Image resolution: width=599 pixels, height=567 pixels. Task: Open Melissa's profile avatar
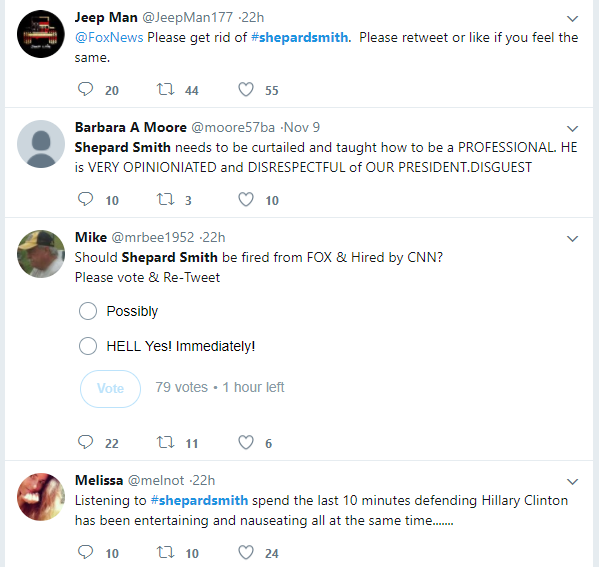coord(41,497)
